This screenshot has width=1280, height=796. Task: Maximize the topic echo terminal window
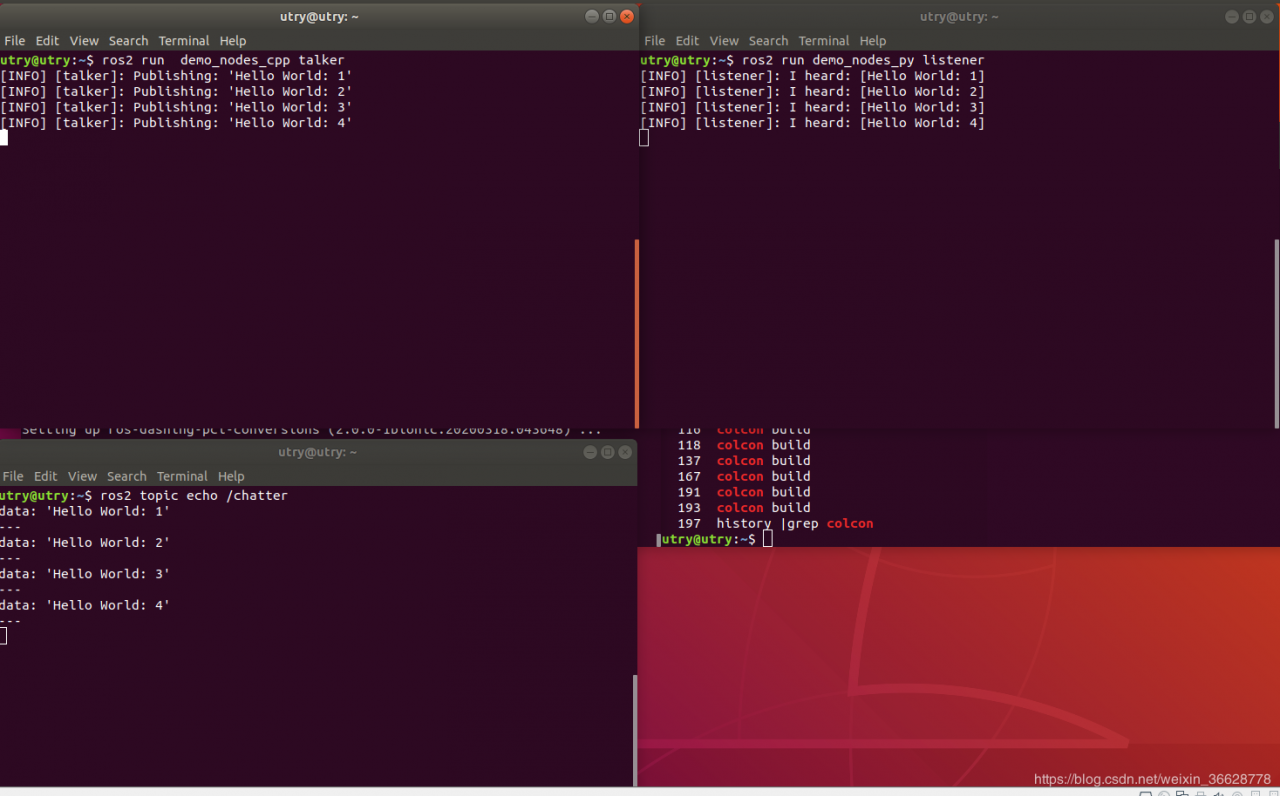click(x=607, y=452)
